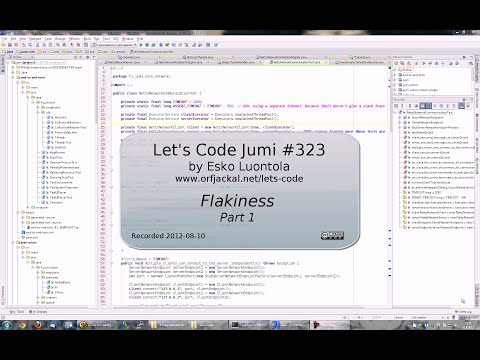The width and height of the screenshot is (480, 360).
Task: Open the Analyze menu
Action: point(60,39)
